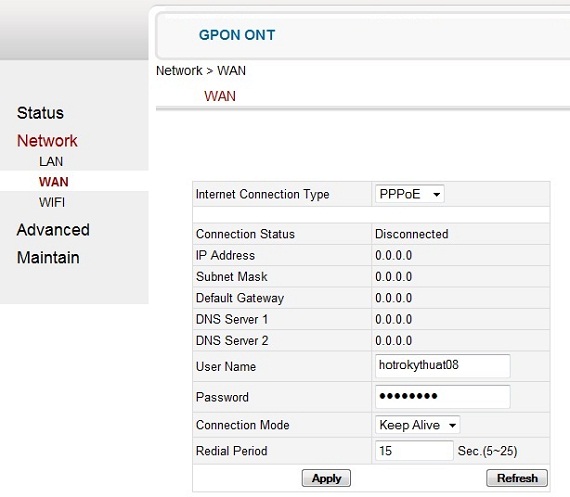Click the WAN page heading

tap(220, 96)
